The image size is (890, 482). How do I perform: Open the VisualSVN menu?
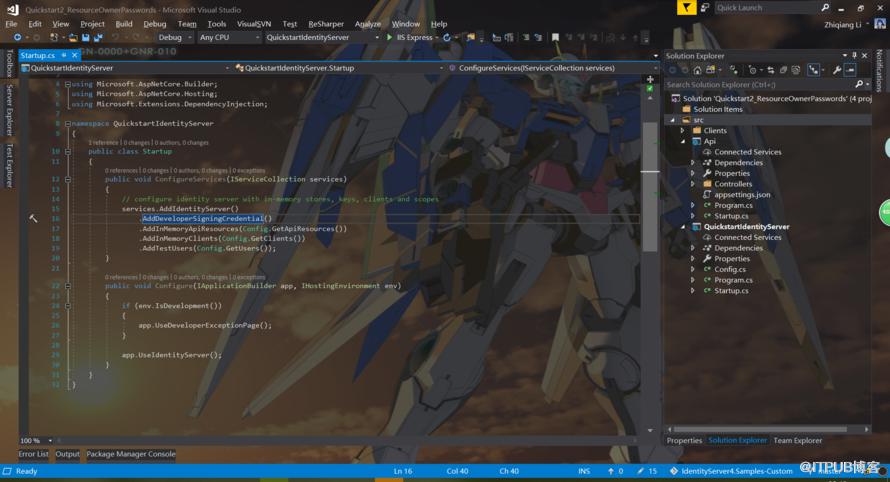pyautogui.click(x=254, y=24)
